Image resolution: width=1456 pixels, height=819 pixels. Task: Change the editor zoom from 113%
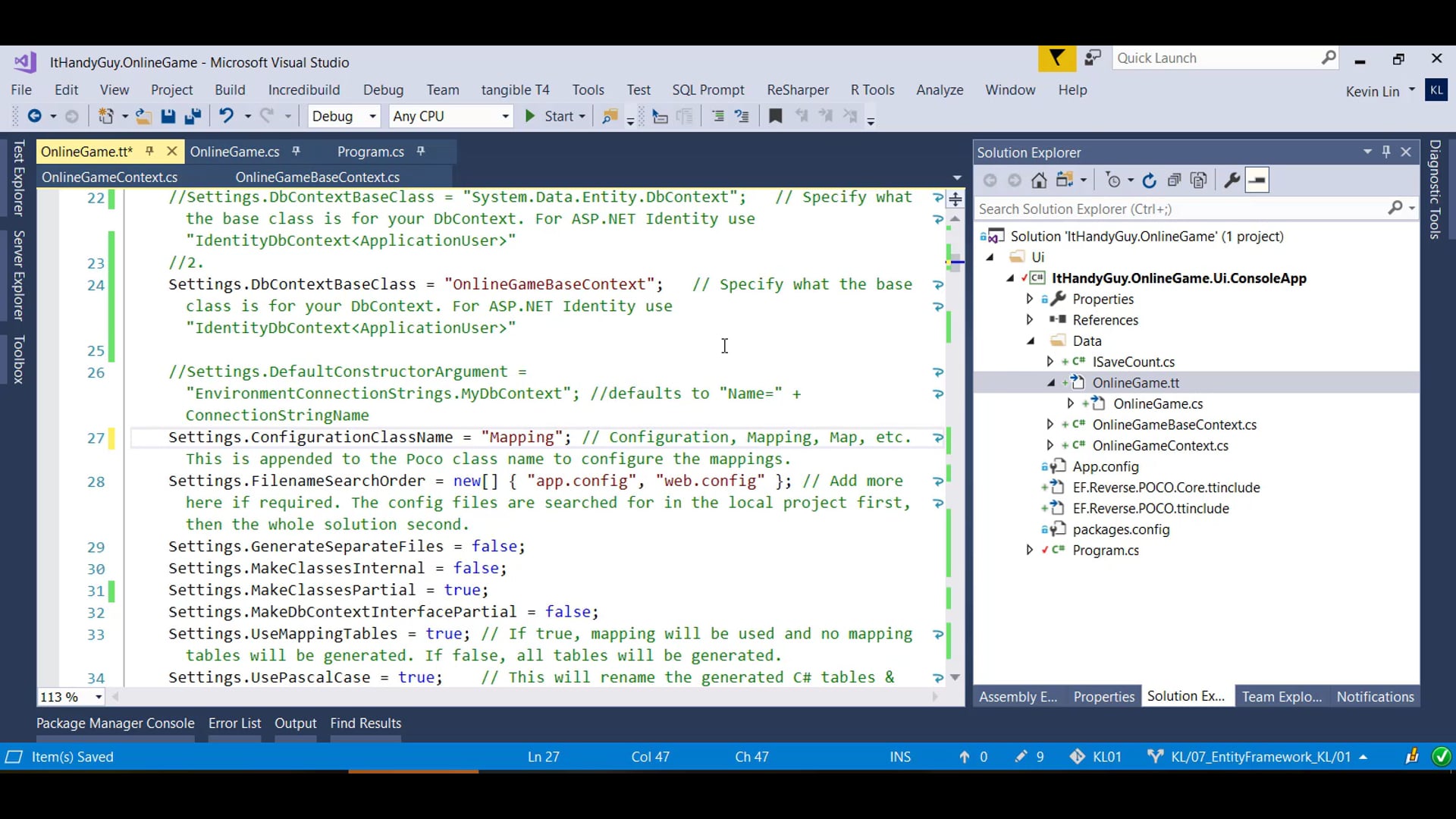point(70,696)
